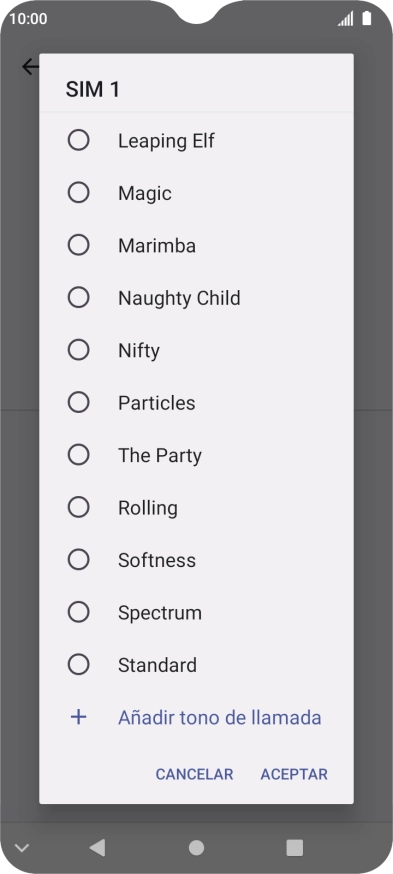Viewport: 393px width, 874px height.
Task: Select the Leaping Elf radio button
Action: pyautogui.click(x=79, y=140)
